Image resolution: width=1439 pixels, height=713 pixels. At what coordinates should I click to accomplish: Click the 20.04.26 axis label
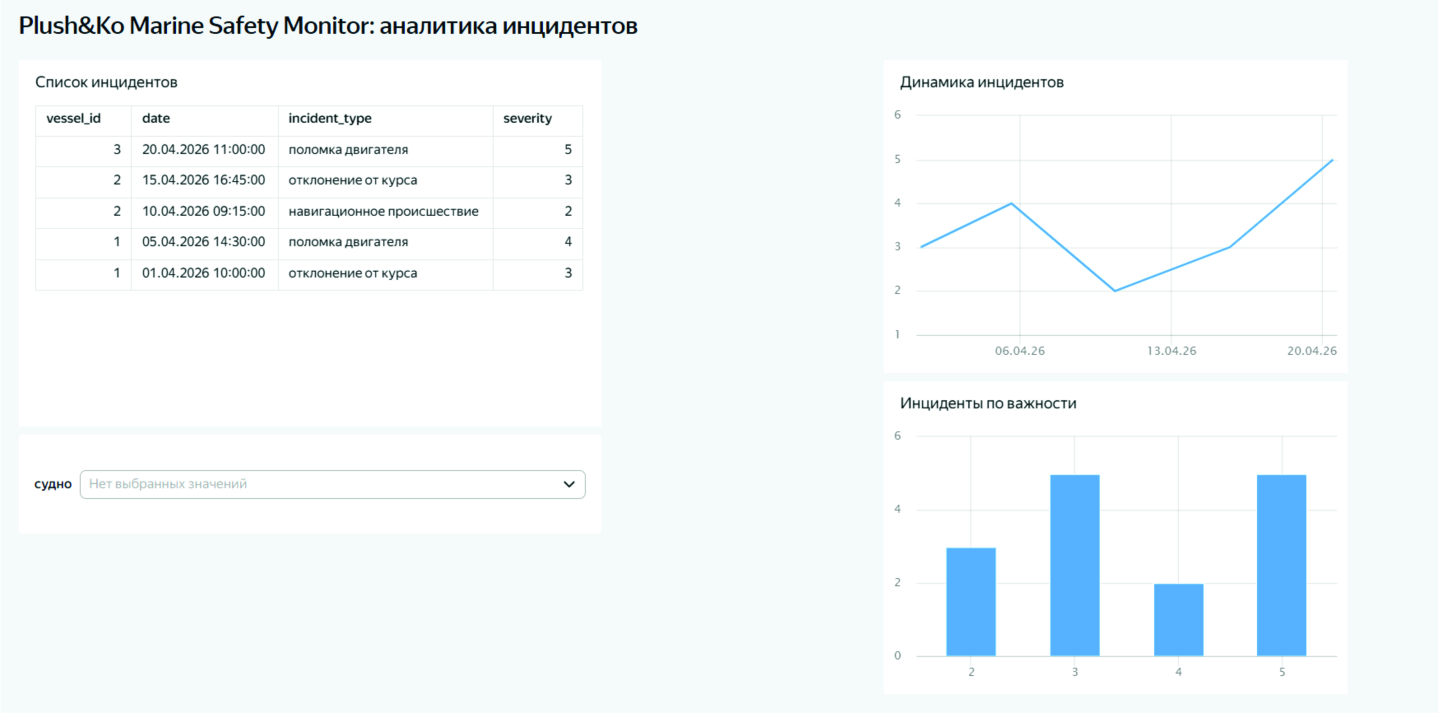pos(1312,351)
